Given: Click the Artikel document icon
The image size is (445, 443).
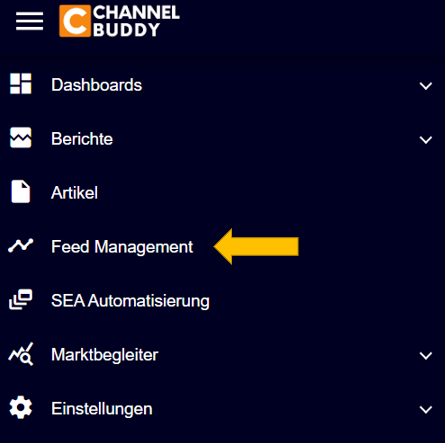Looking at the screenshot, I should [x=21, y=192].
